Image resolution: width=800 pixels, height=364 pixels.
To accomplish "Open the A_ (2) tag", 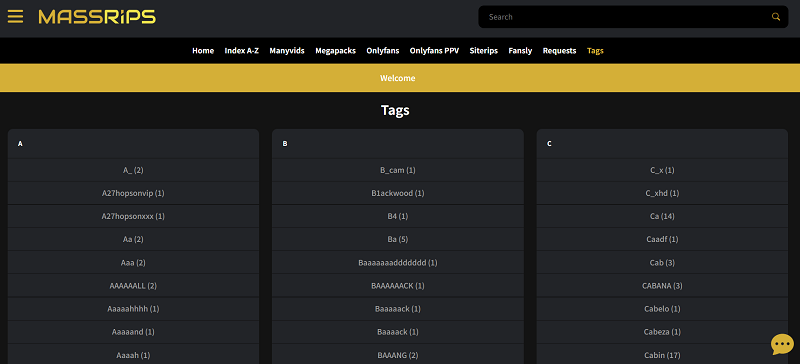I will tap(133, 170).
